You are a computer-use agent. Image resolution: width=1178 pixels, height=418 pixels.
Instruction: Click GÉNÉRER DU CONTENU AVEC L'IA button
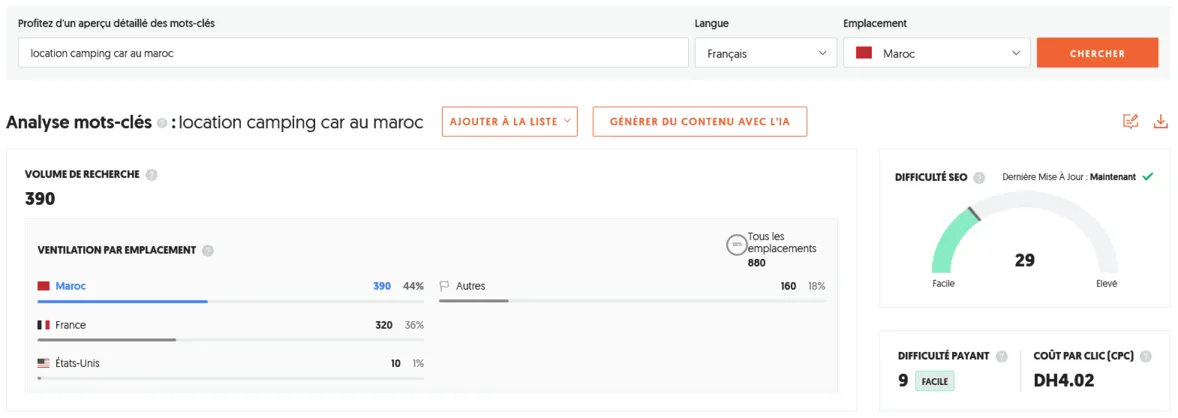pyautogui.click(x=699, y=121)
